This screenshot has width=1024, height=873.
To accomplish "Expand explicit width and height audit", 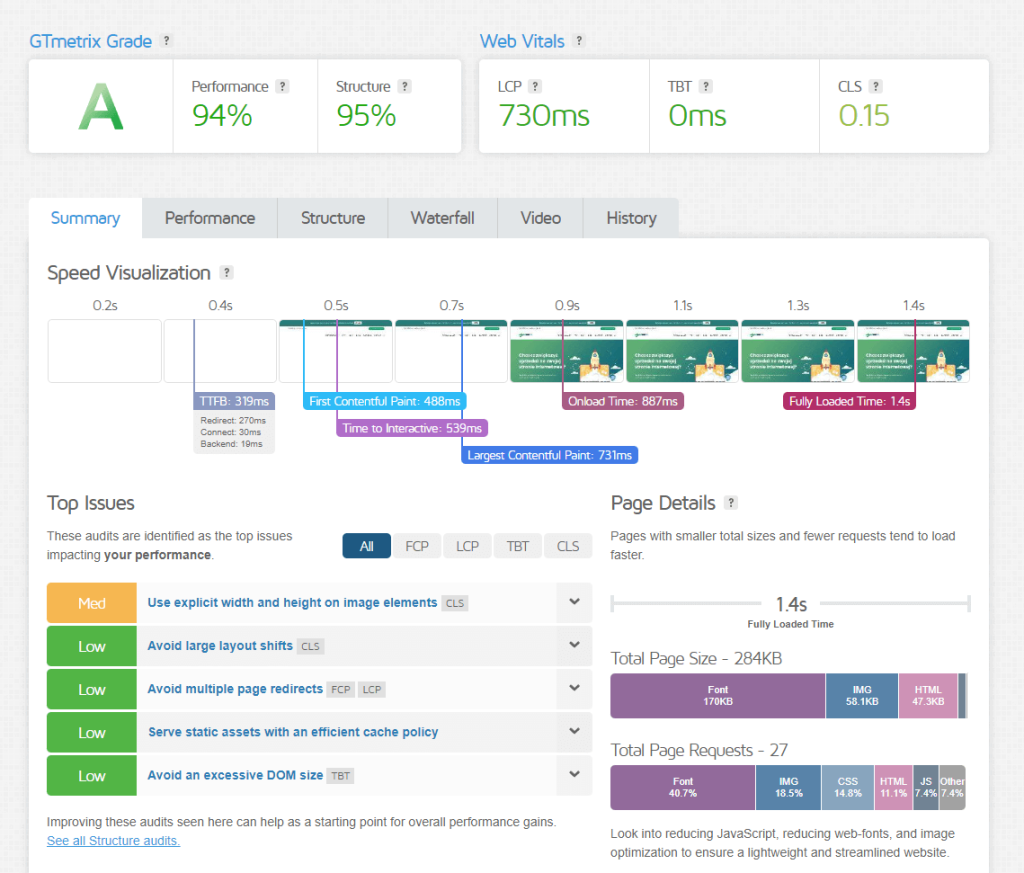I will (574, 602).
